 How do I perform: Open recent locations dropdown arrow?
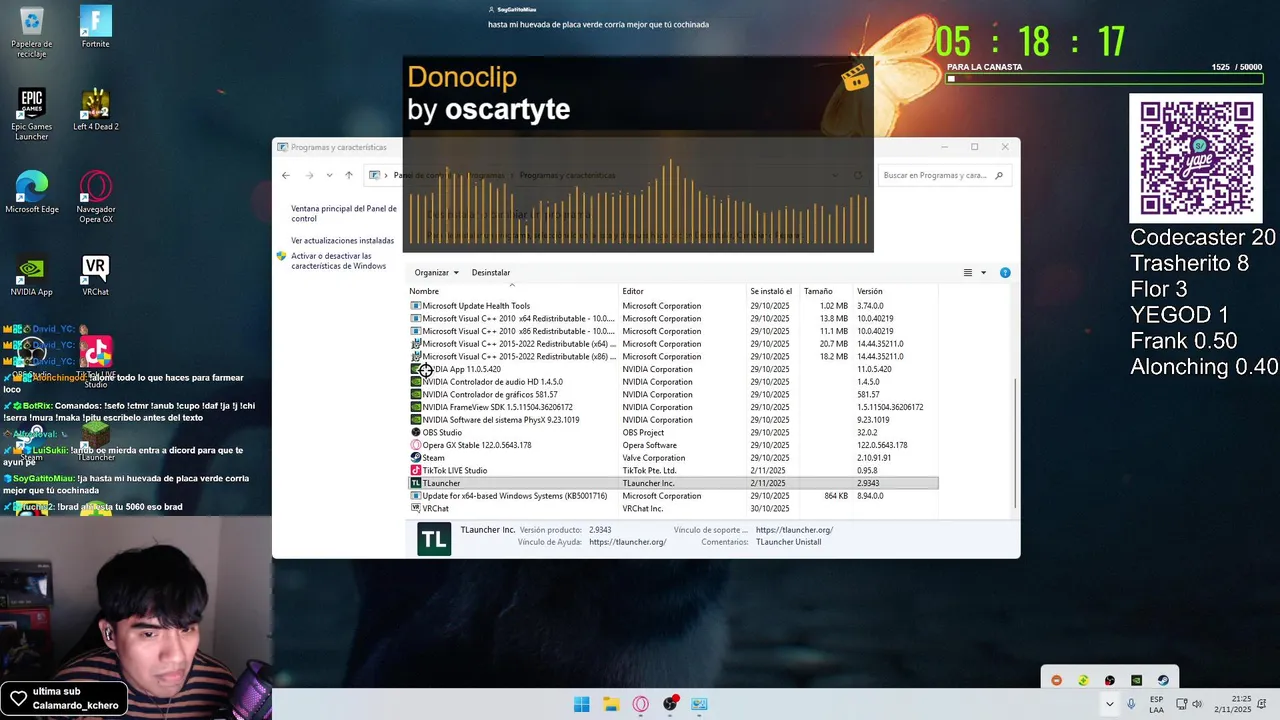(330, 175)
